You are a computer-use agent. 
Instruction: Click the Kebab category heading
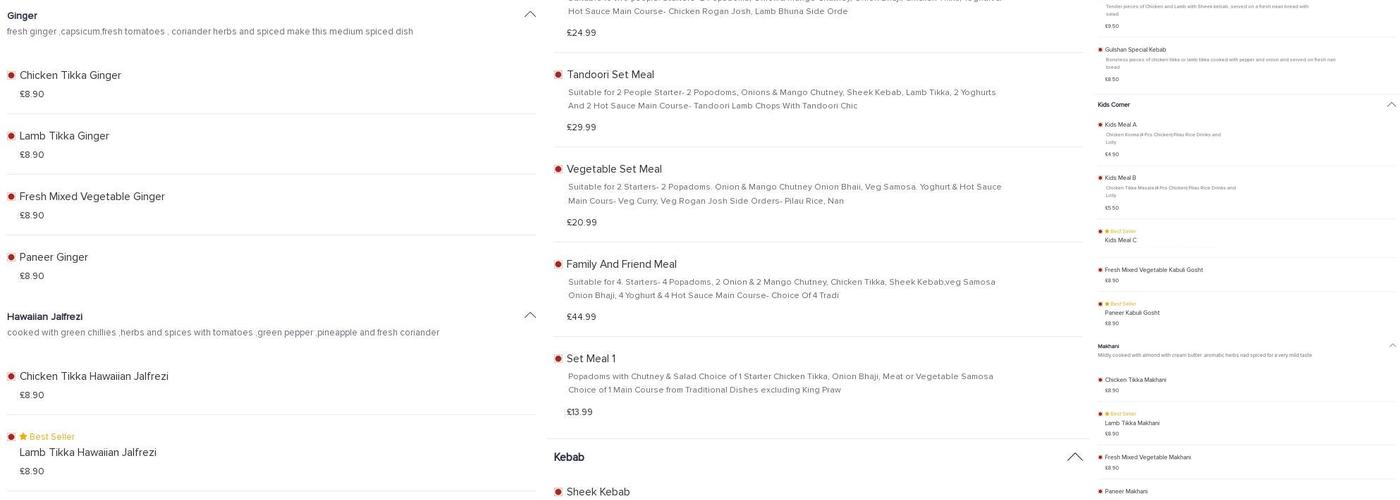(569, 457)
